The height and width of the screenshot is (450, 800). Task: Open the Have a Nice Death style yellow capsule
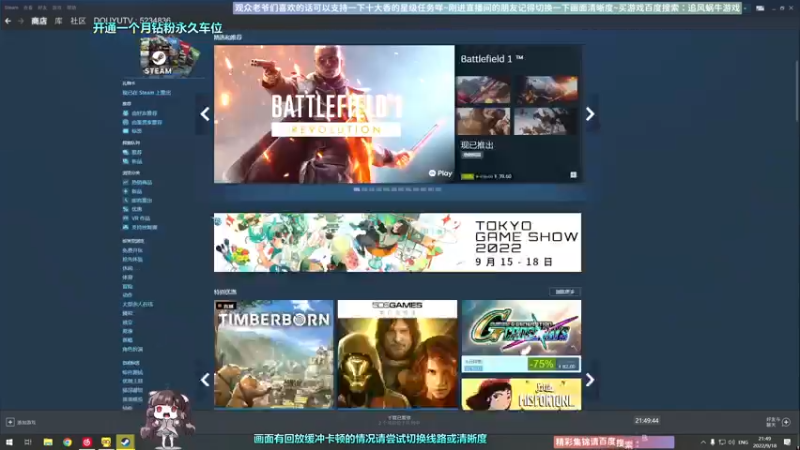(x=521, y=394)
